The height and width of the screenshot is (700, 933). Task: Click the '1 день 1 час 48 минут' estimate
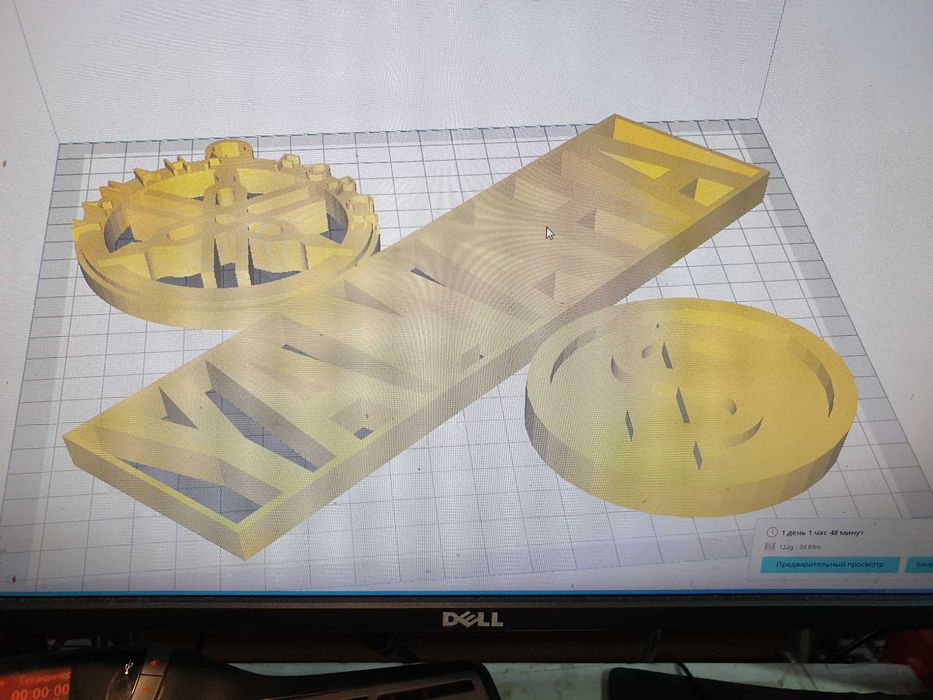coord(822,532)
